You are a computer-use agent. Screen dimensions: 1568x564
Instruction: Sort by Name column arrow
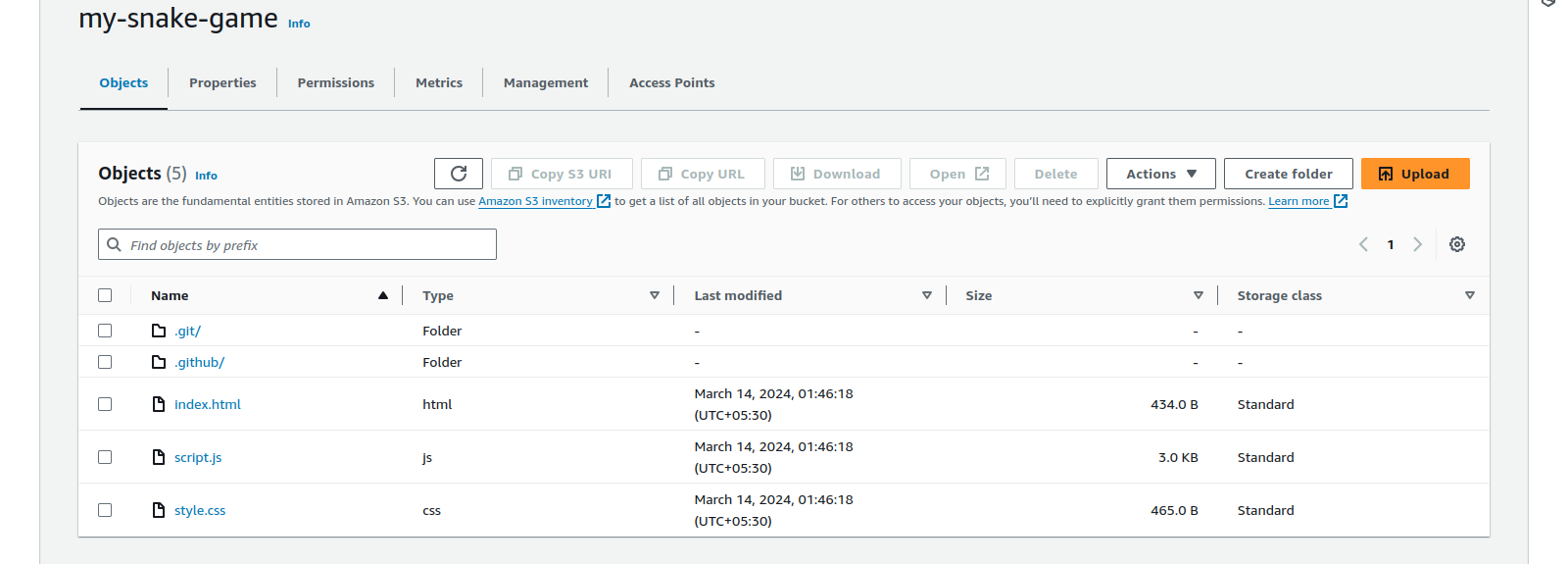coord(383,295)
